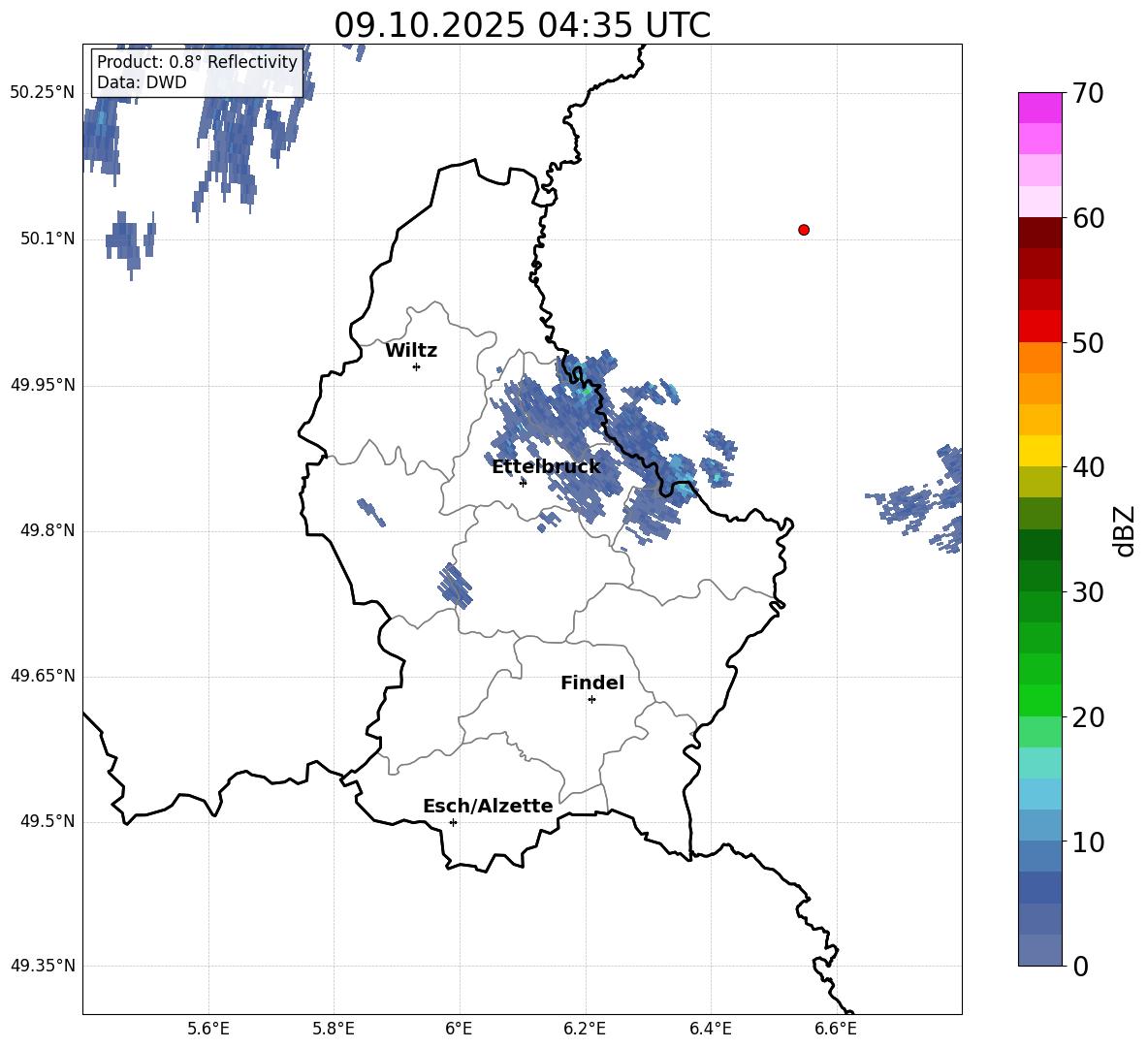
Task: Click the Wiltz city label
Action: point(411,351)
